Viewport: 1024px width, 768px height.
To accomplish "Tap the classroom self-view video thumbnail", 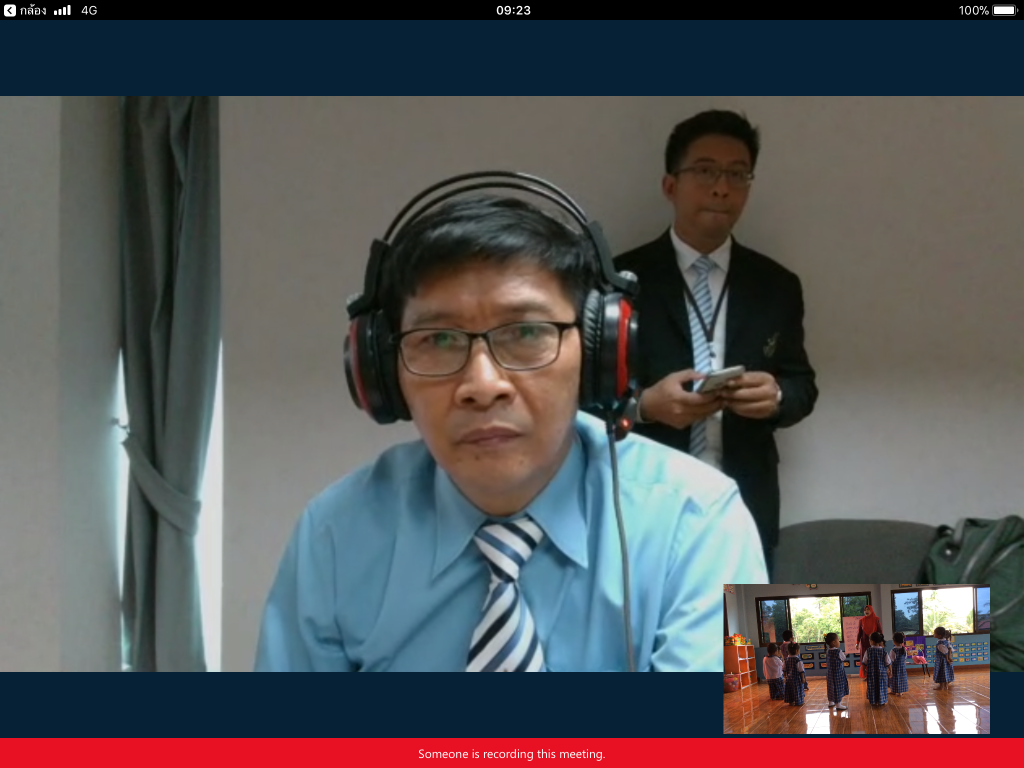I will (x=856, y=659).
